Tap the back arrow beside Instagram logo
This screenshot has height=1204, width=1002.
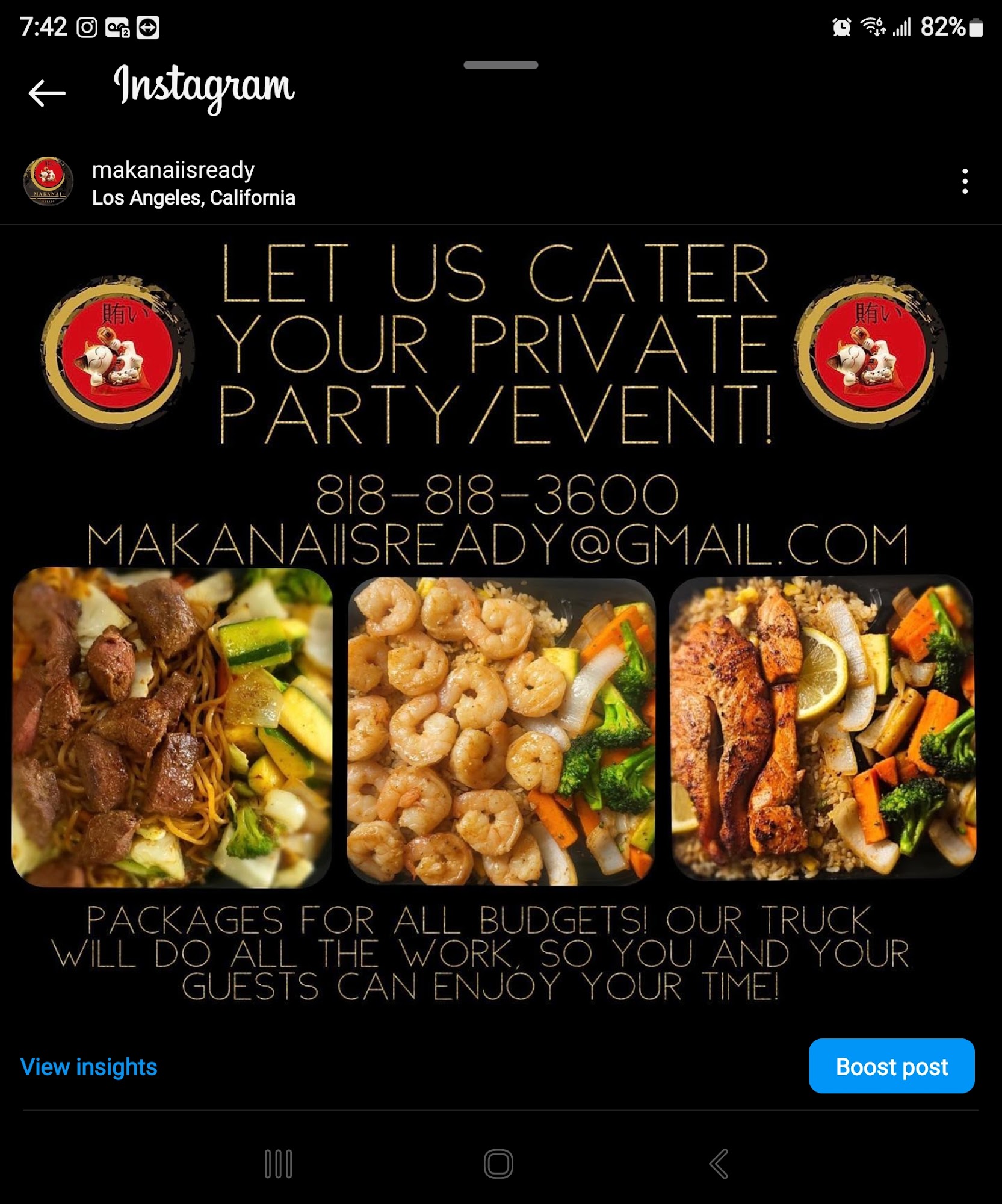pos(47,93)
